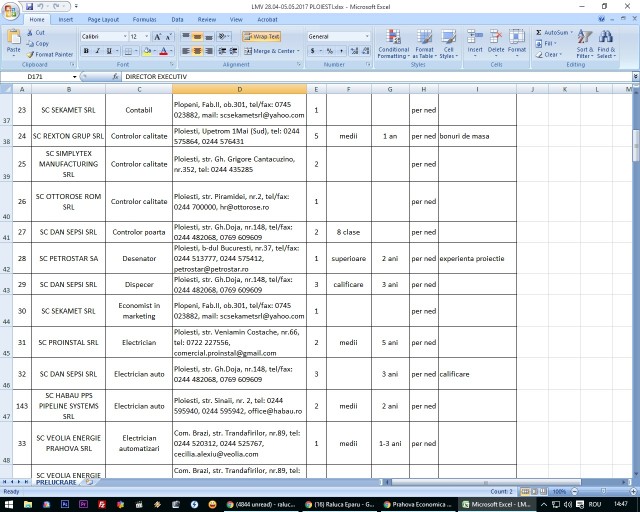Toggle Top Align vertical alignment
This screenshot has width=640, height=512.
pyautogui.click(x=186, y=37)
